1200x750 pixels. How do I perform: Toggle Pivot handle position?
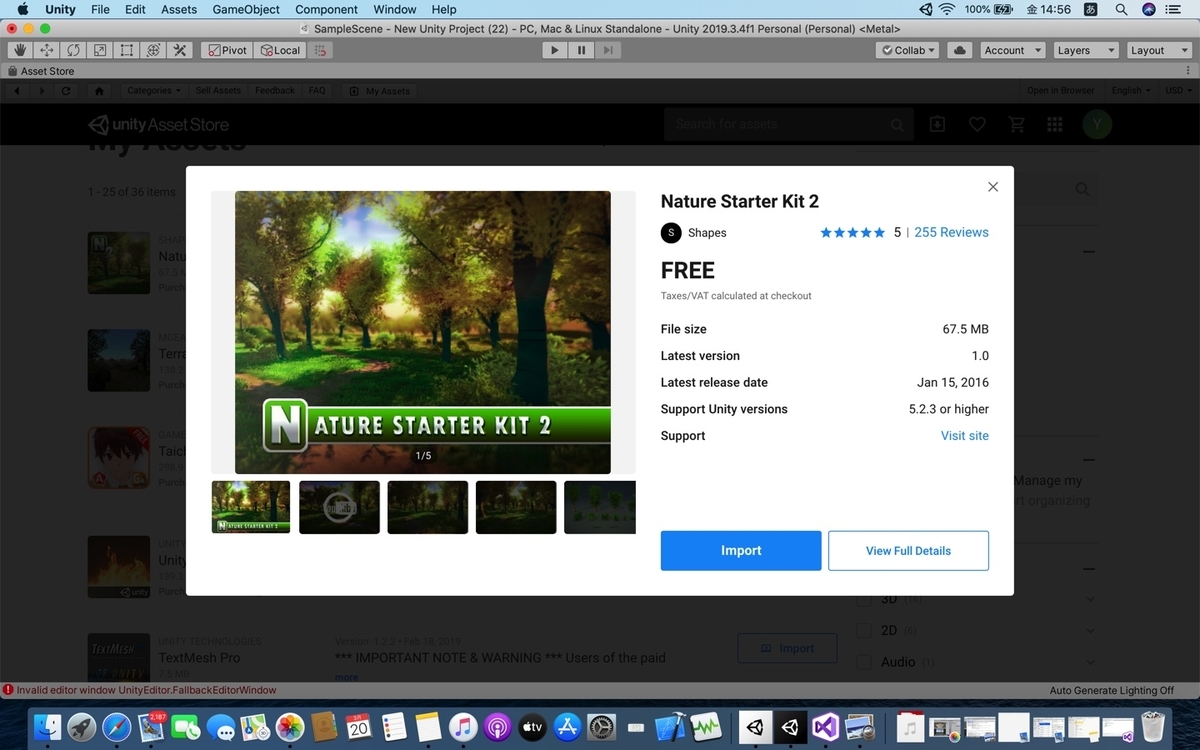point(226,50)
